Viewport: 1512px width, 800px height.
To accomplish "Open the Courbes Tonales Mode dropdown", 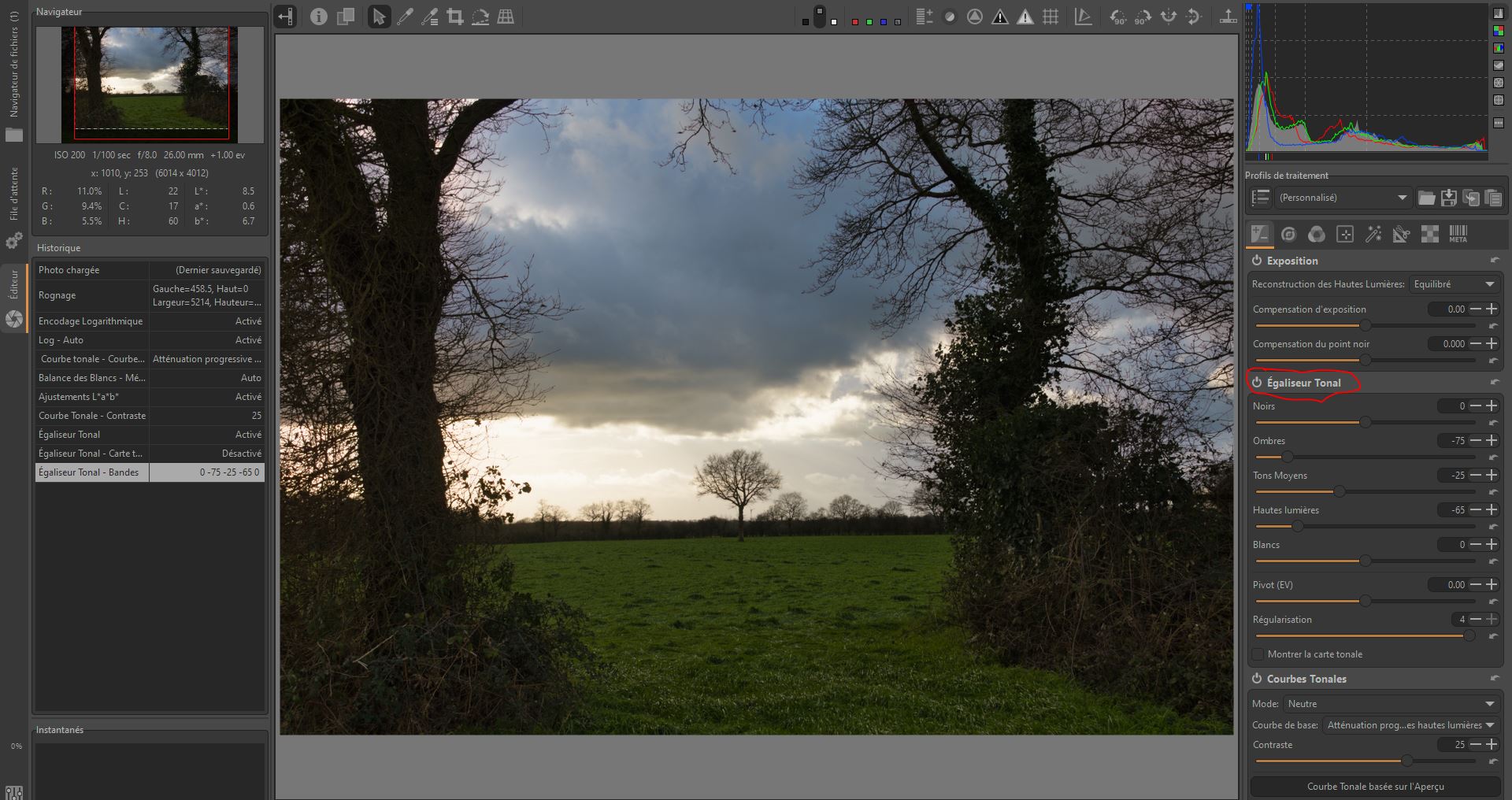I will [1391, 704].
